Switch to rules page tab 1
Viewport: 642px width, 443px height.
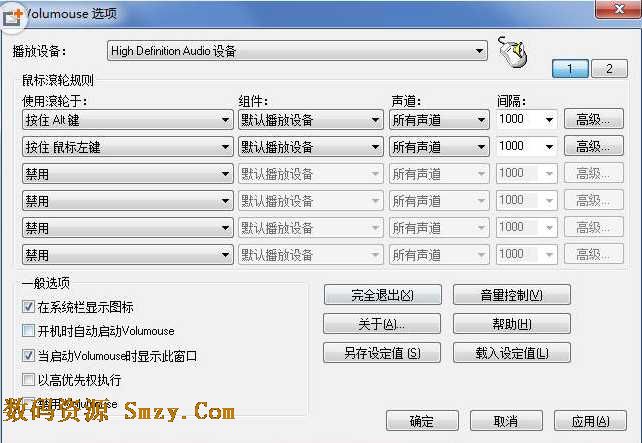click(x=570, y=68)
